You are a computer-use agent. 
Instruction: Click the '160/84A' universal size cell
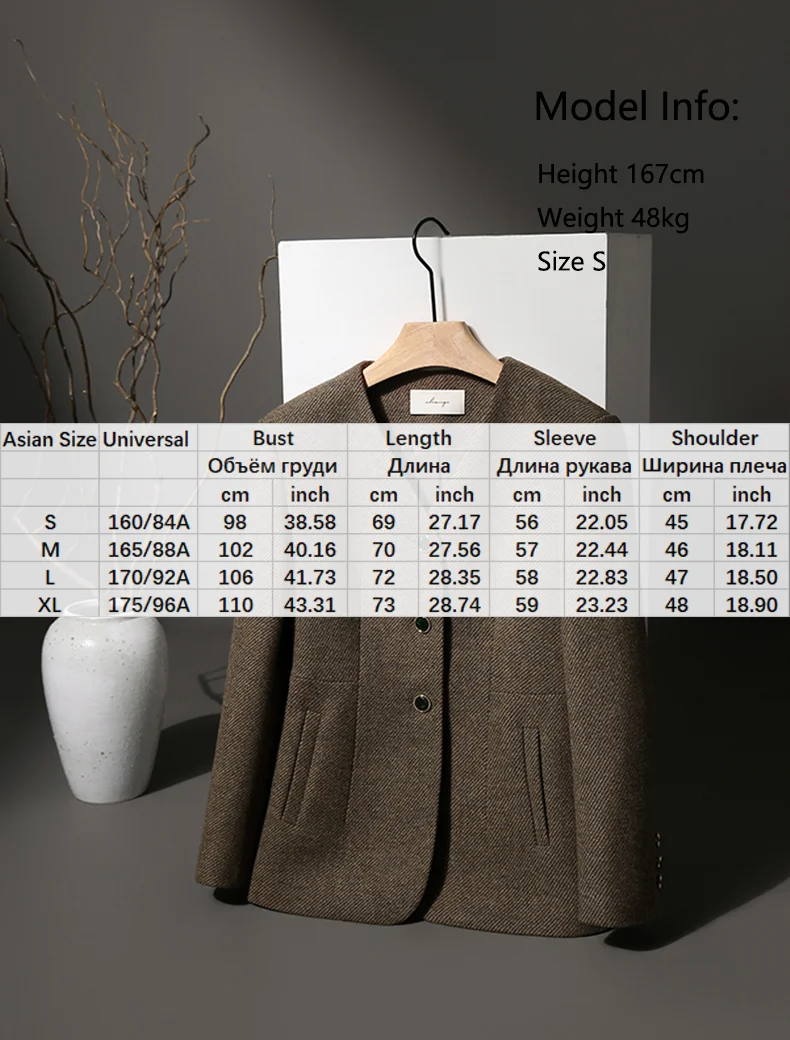[149, 522]
